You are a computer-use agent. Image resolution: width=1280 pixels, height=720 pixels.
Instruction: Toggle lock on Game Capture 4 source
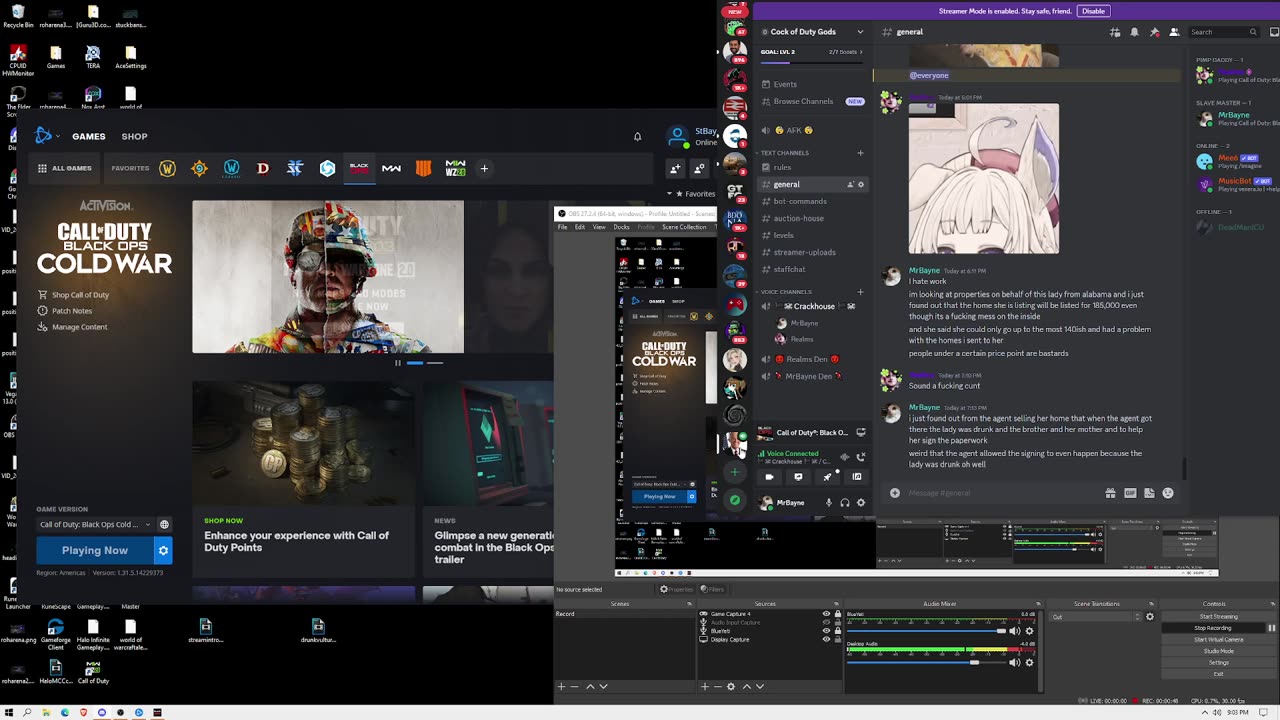tap(837, 614)
